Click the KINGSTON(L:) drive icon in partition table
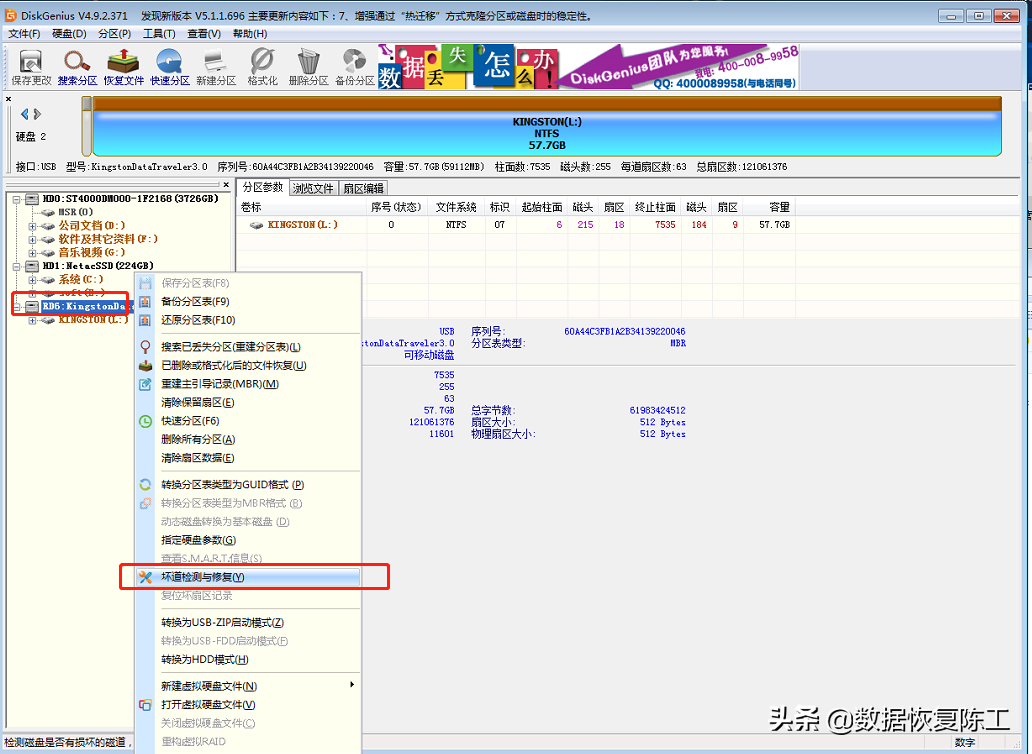Screen dimensions: 1032x754 (257, 225)
